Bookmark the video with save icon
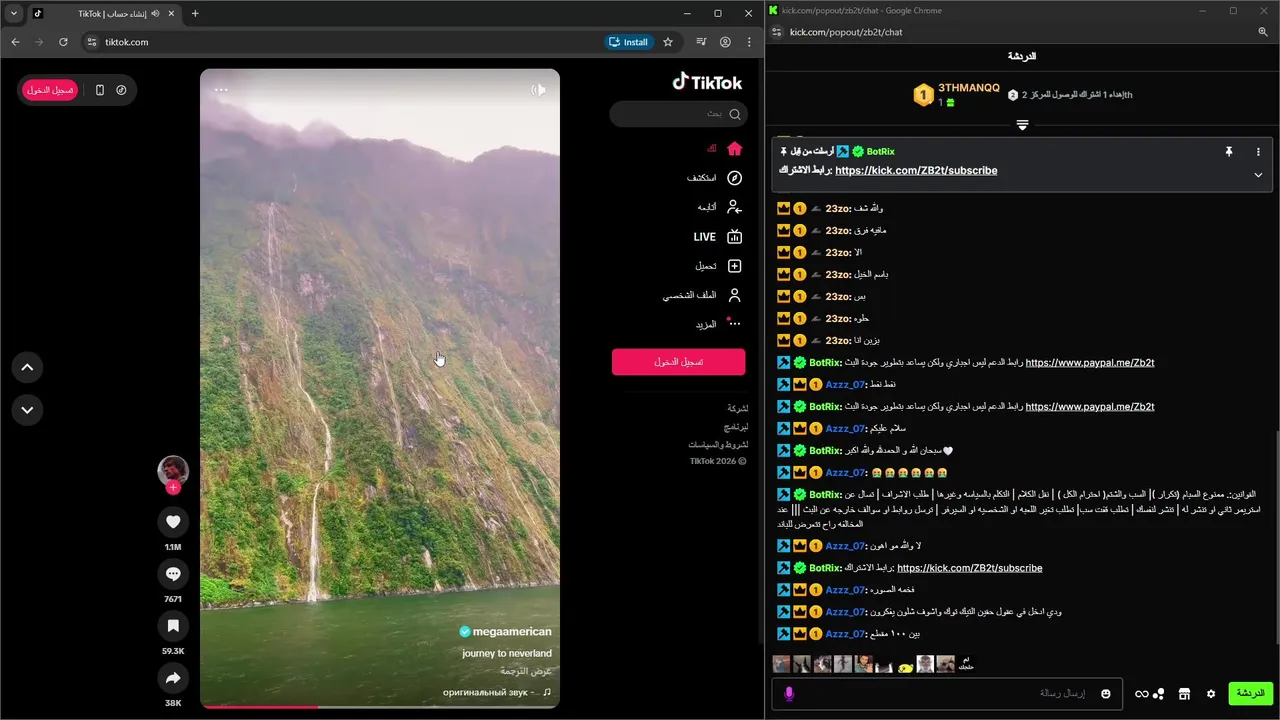 (173, 626)
